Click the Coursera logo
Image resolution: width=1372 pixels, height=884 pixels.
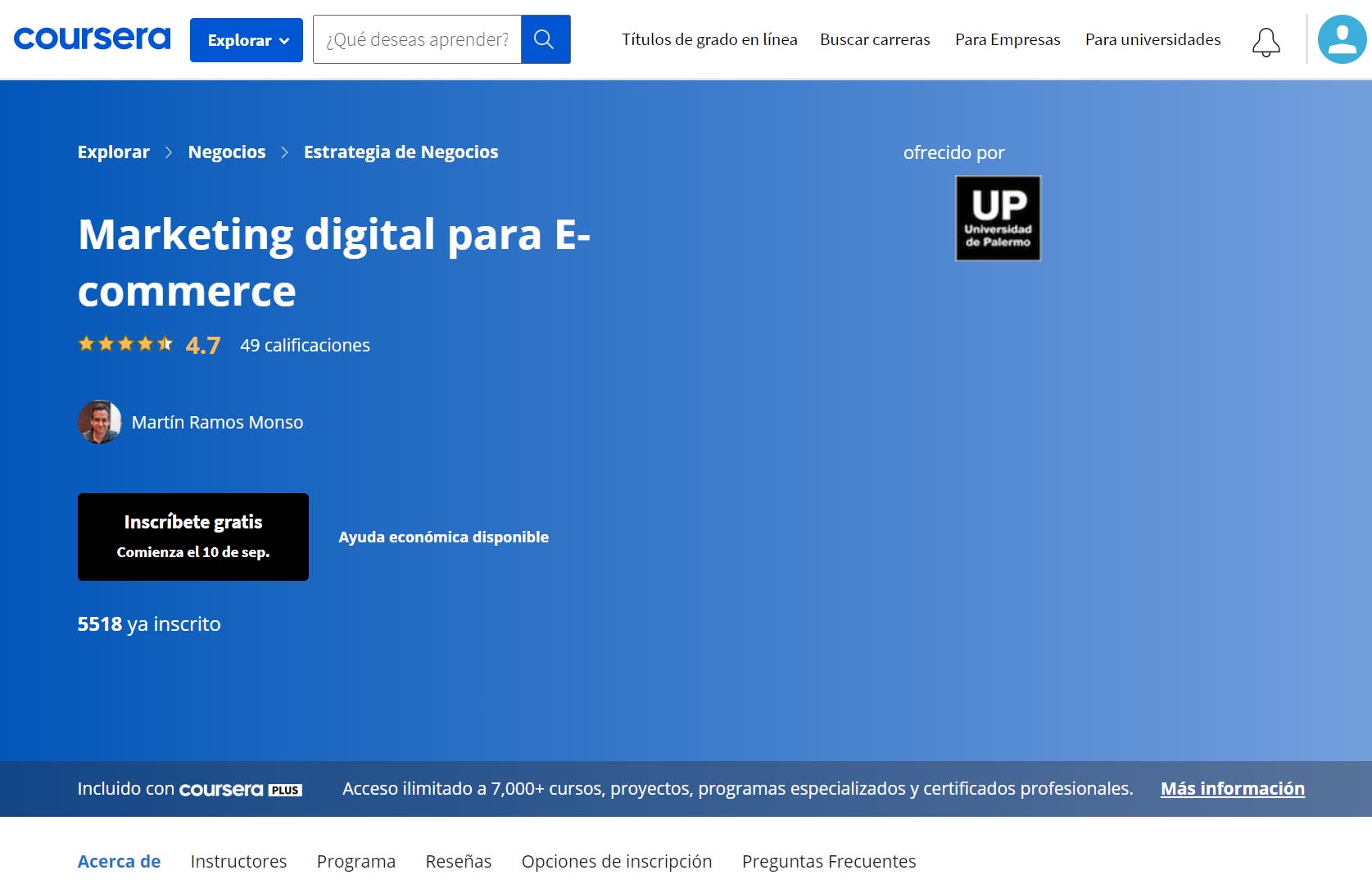click(x=93, y=39)
